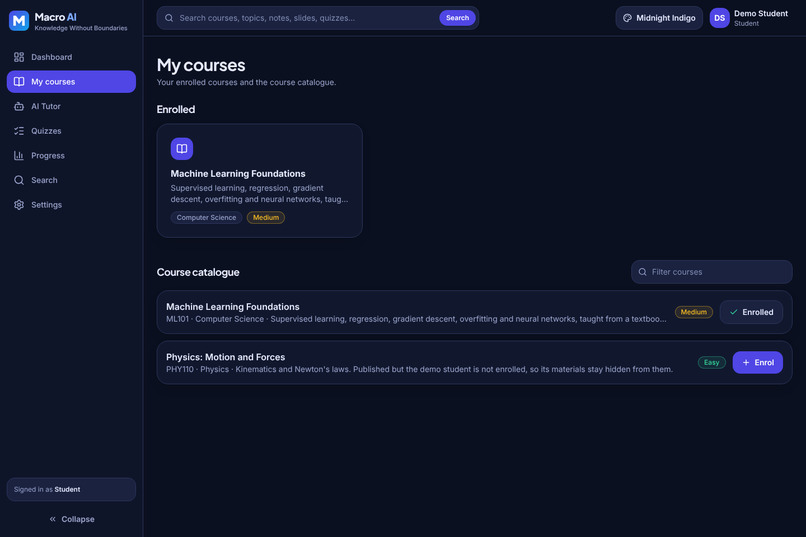Open the enrolled Machine Learning Foundations card
Viewport: 806px width, 537px height.
[x=260, y=180]
